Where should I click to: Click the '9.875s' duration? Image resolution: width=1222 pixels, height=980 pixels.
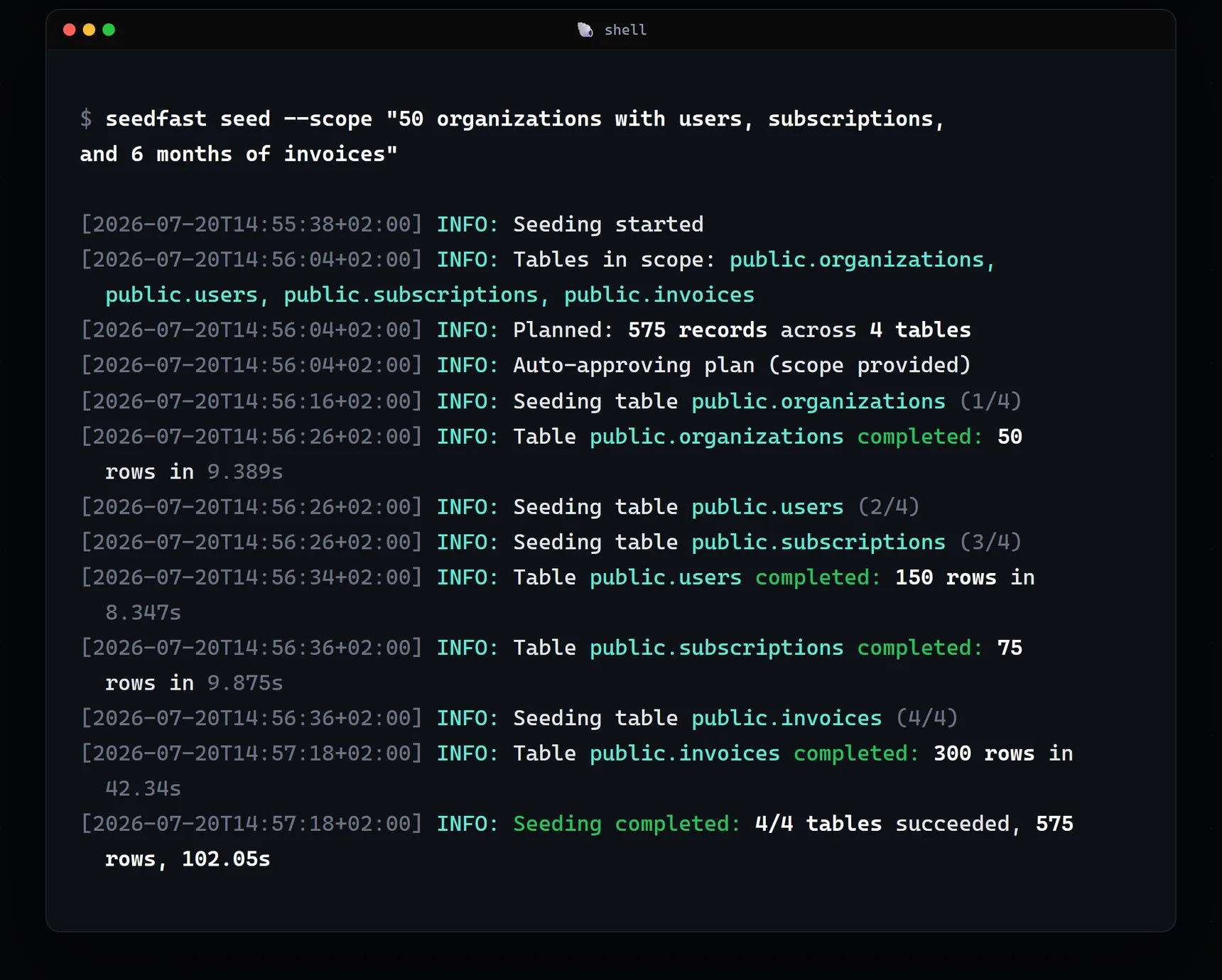245,683
